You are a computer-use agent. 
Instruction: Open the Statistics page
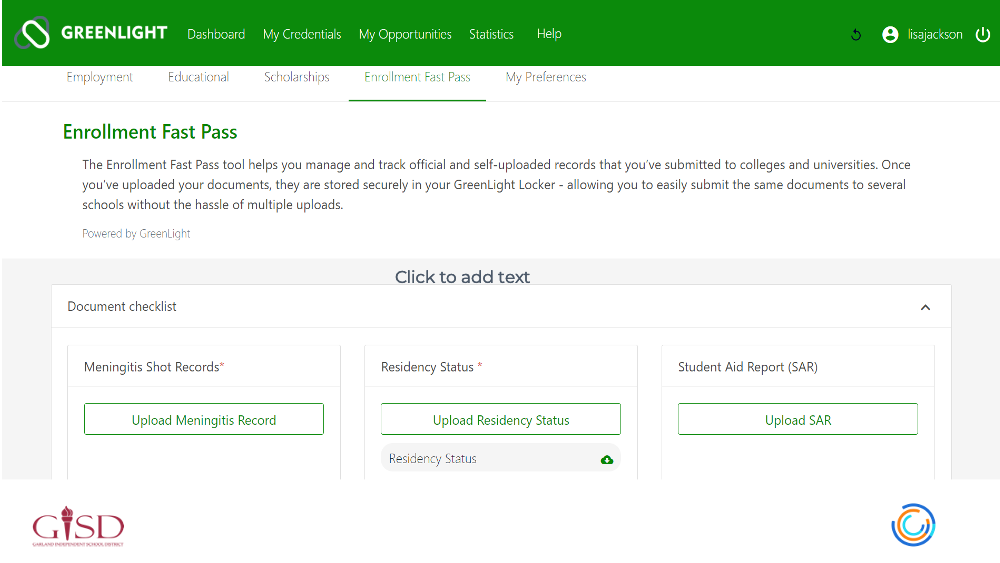point(491,34)
